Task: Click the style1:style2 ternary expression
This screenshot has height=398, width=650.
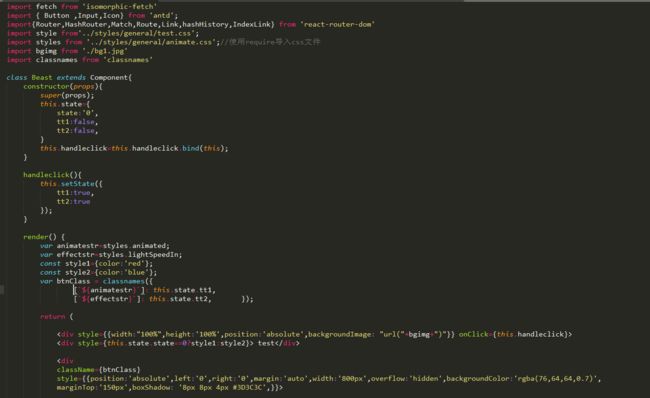Action: 218,343
